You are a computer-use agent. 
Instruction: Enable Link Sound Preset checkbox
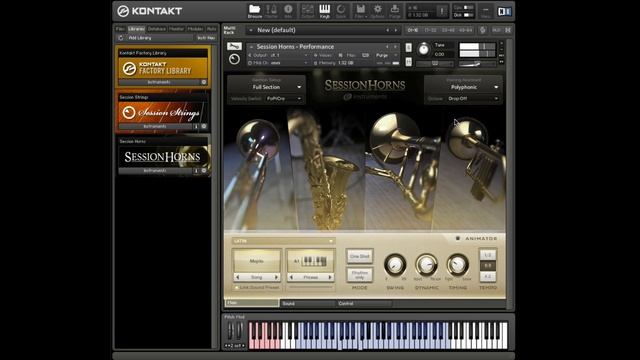point(236,287)
